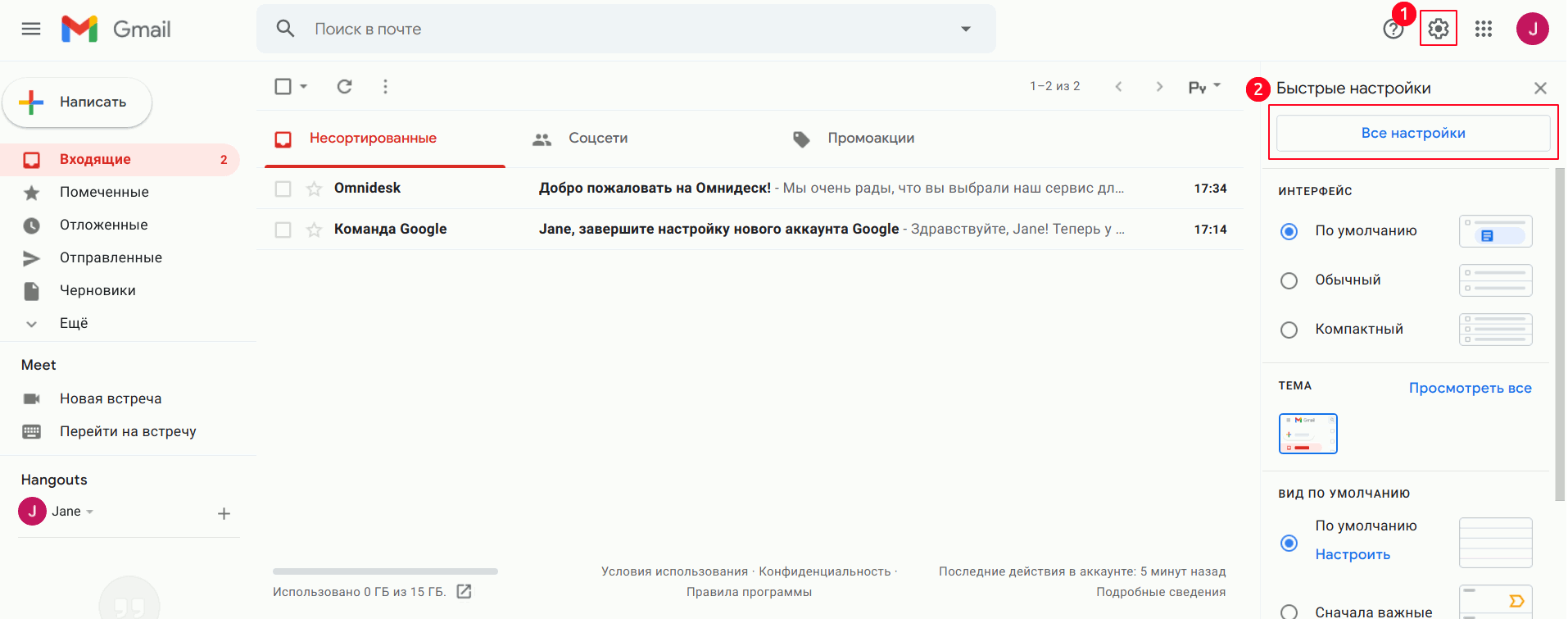Start a new Hangouts chat with plus
The height and width of the screenshot is (619, 1568).
[224, 514]
